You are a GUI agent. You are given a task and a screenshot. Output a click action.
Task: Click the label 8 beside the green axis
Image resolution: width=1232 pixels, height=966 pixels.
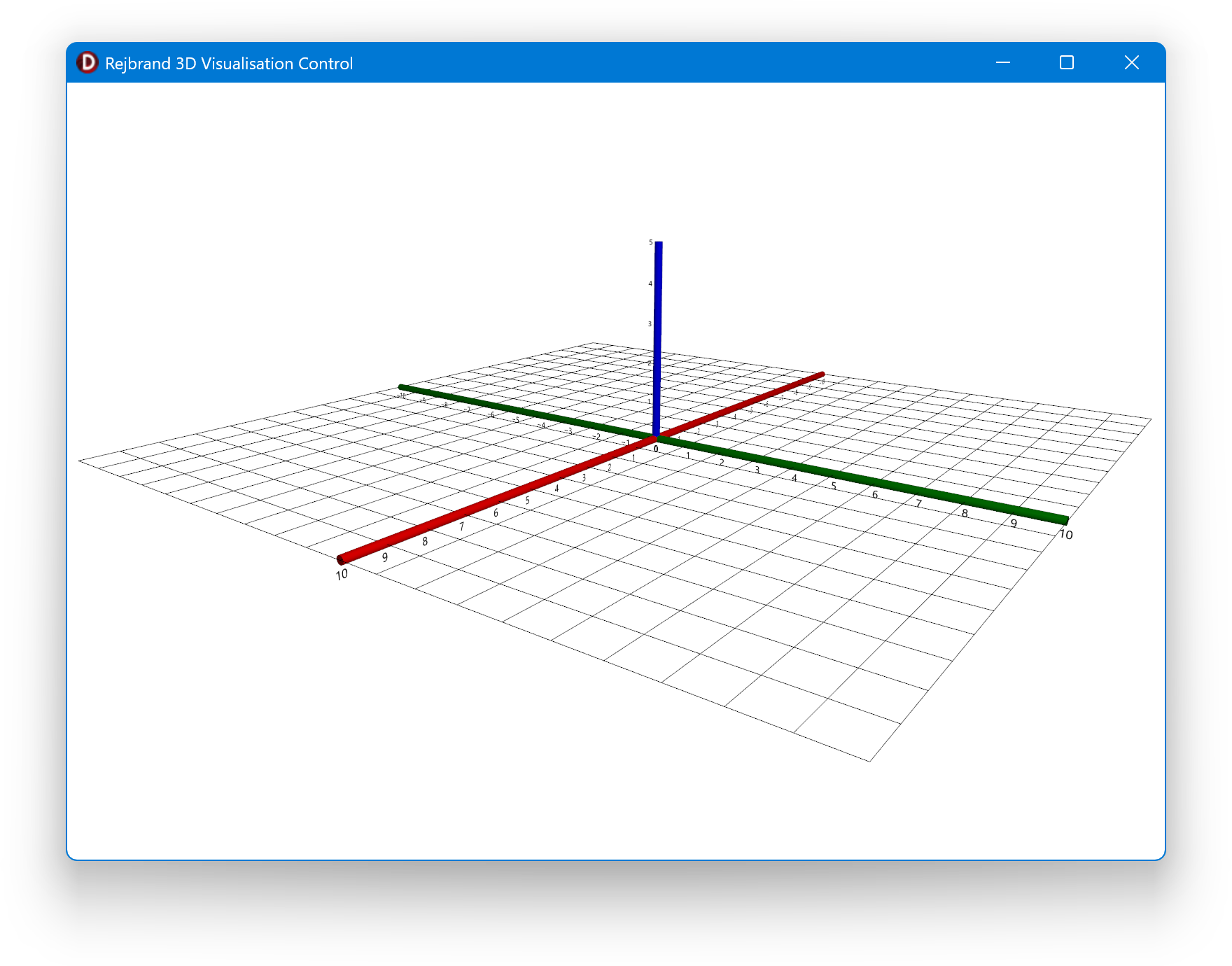click(965, 514)
